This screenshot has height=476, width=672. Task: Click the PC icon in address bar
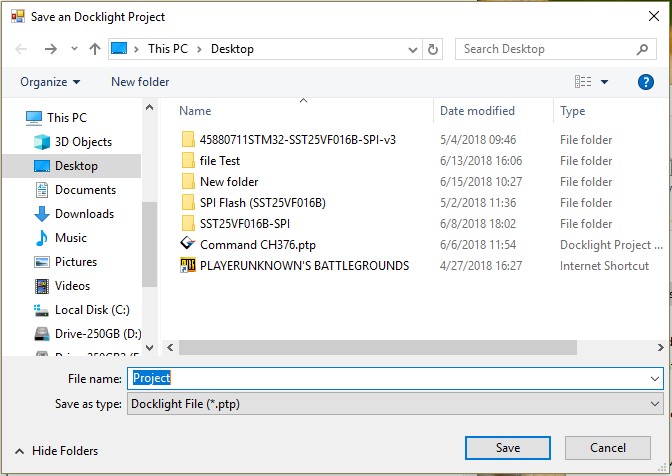pyautogui.click(x=119, y=48)
